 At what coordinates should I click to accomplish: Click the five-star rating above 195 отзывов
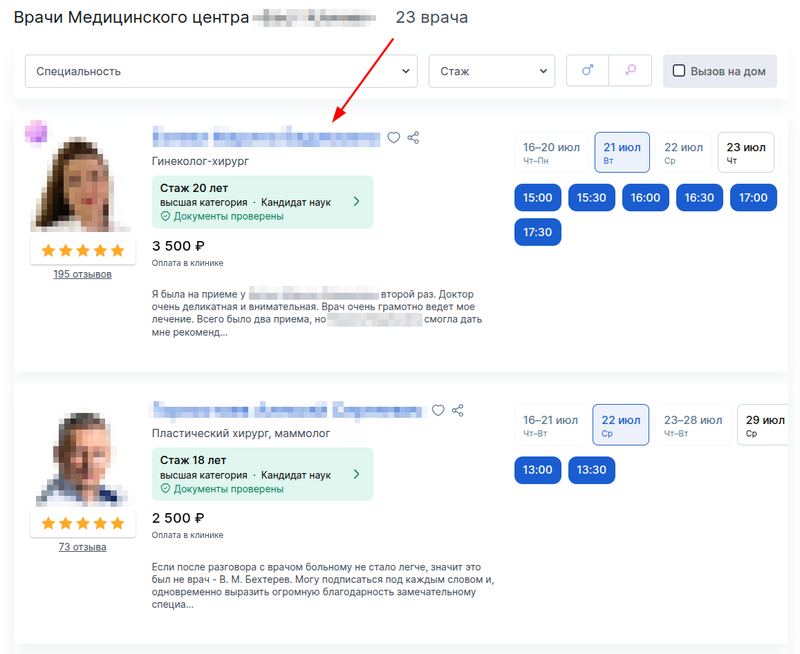83,250
